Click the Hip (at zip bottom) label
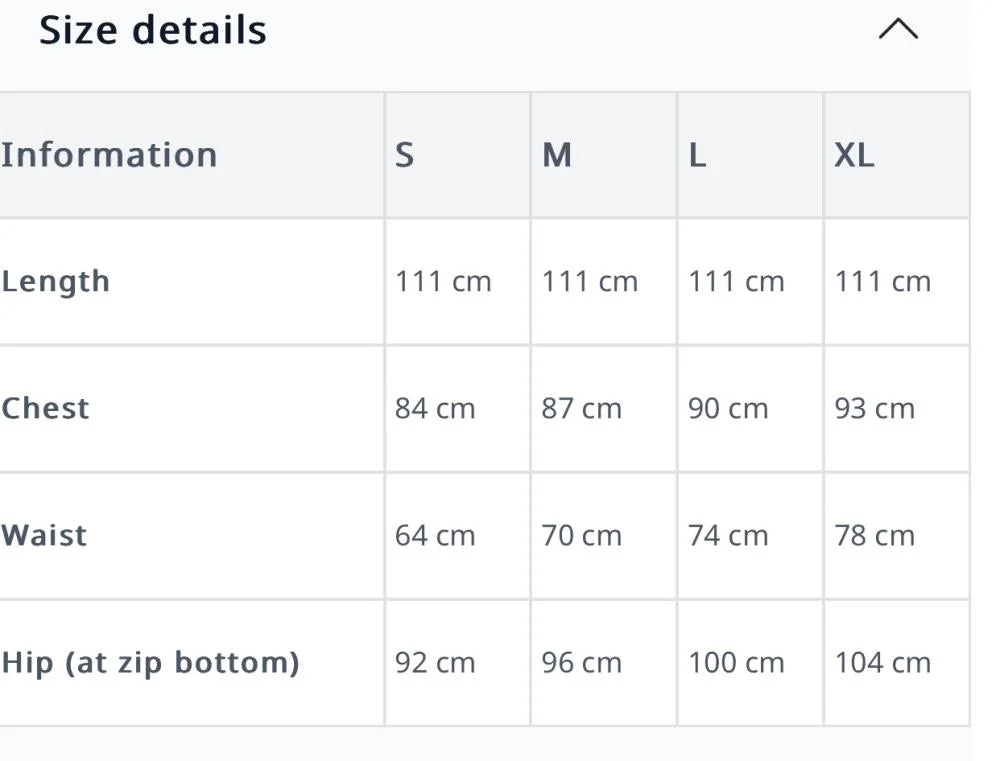 (x=150, y=662)
